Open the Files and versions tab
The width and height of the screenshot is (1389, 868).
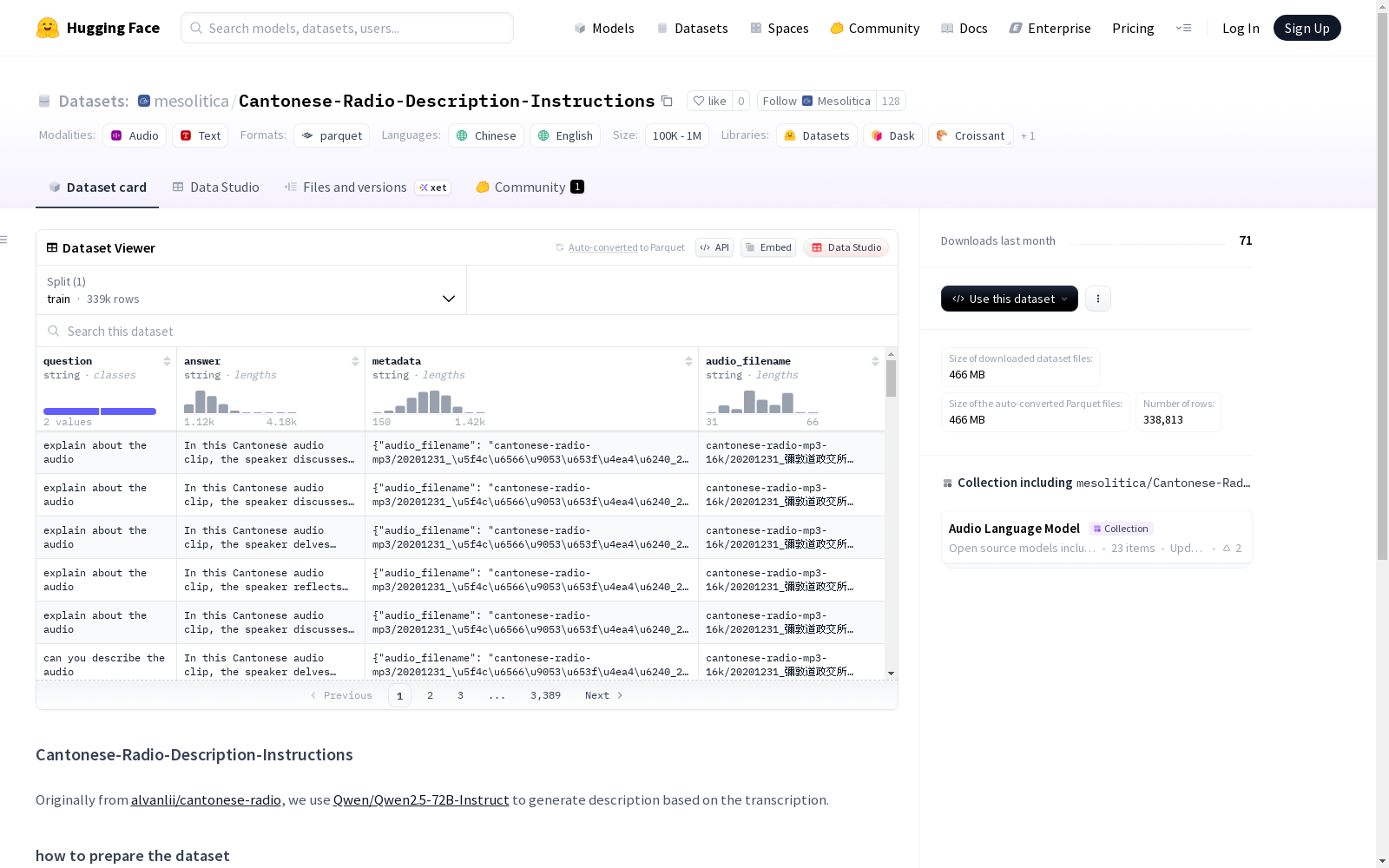pyautogui.click(x=367, y=187)
